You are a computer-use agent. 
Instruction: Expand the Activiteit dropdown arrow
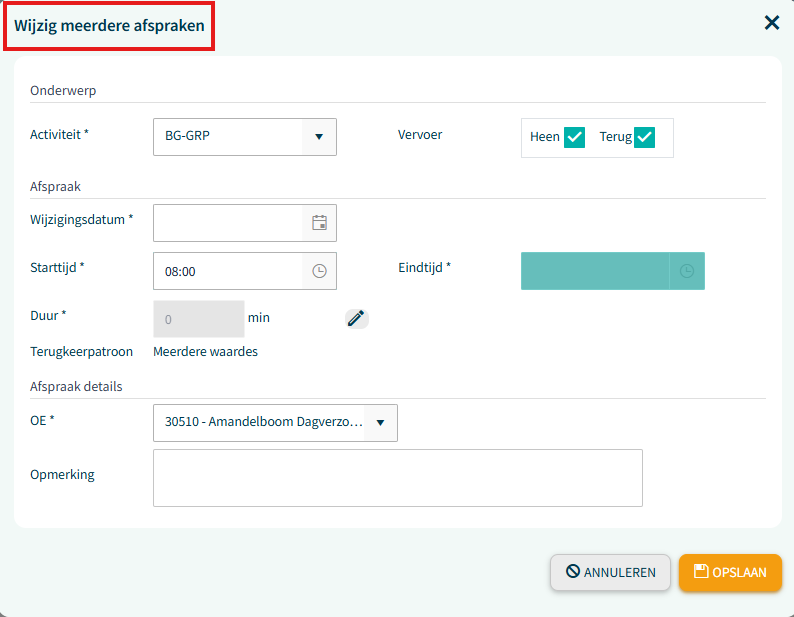tap(319, 137)
